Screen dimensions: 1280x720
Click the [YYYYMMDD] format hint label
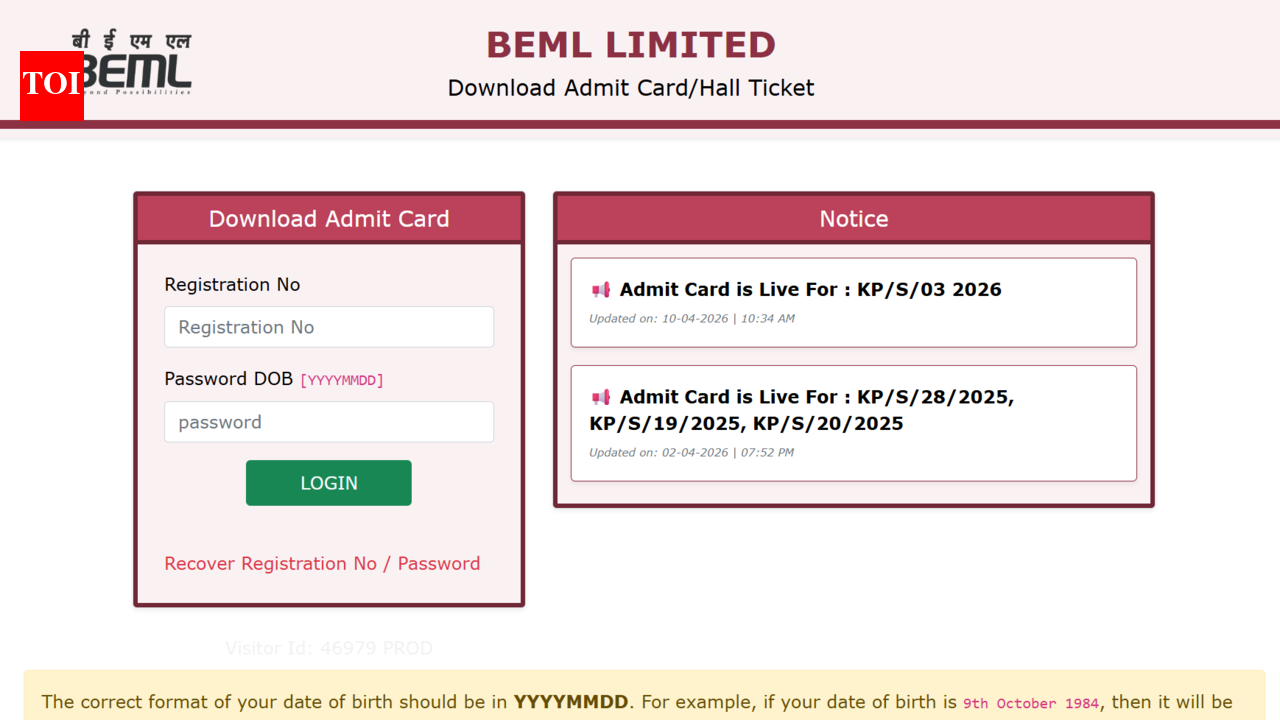[341, 380]
